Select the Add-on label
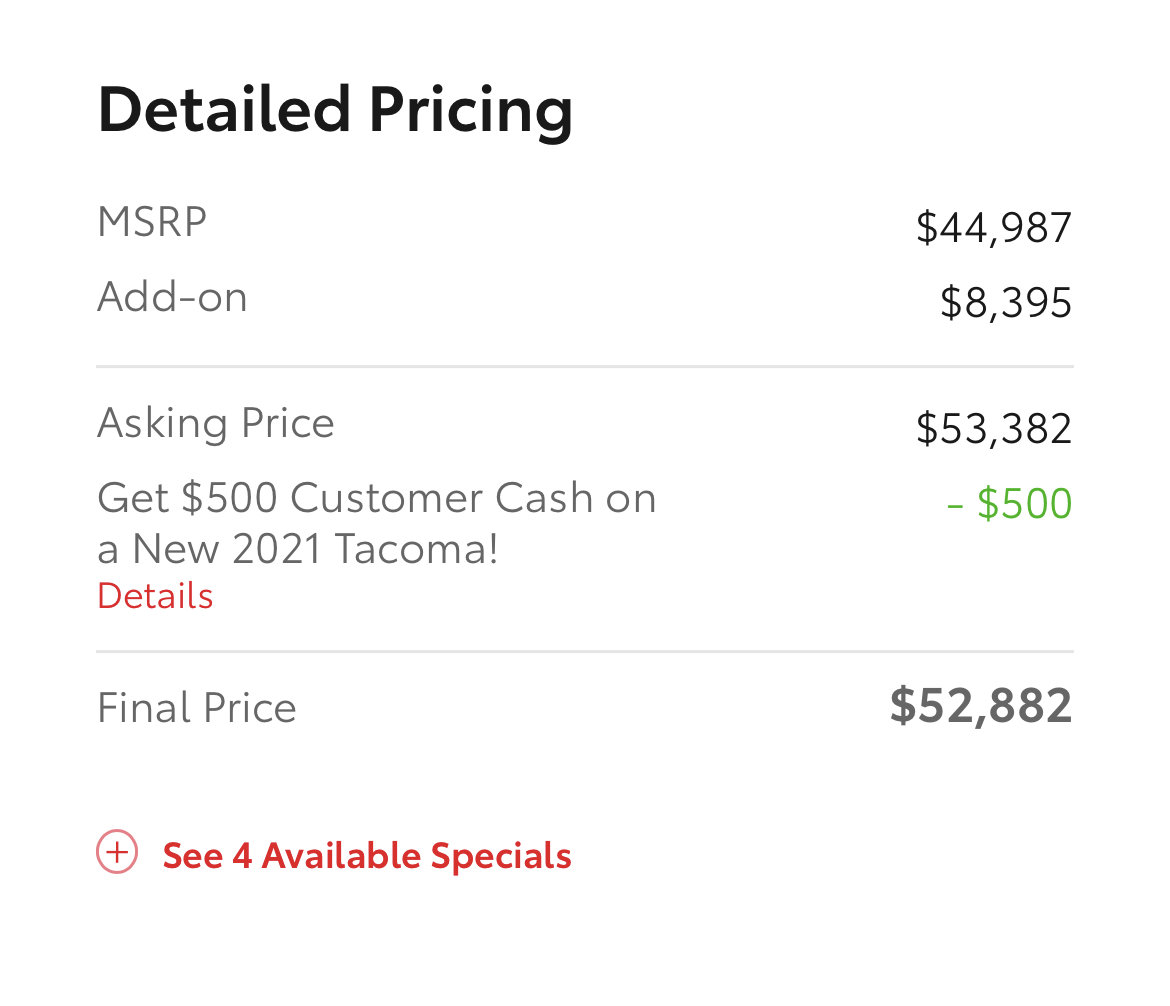 tap(172, 297)
